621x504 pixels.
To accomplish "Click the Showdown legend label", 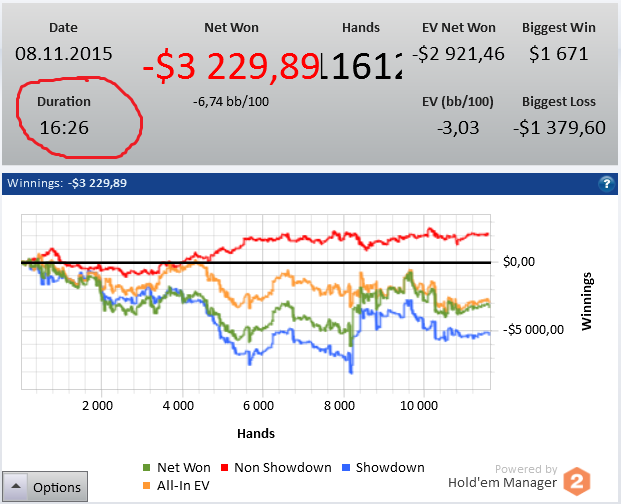I will click(x=390, y=468).
